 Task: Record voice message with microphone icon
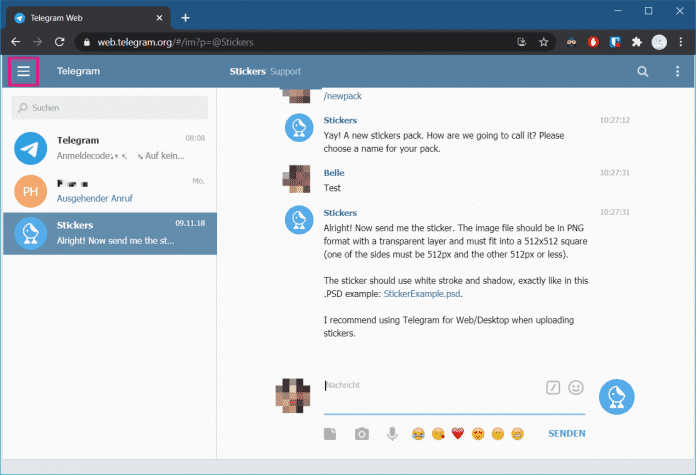[x=392, y=433]
